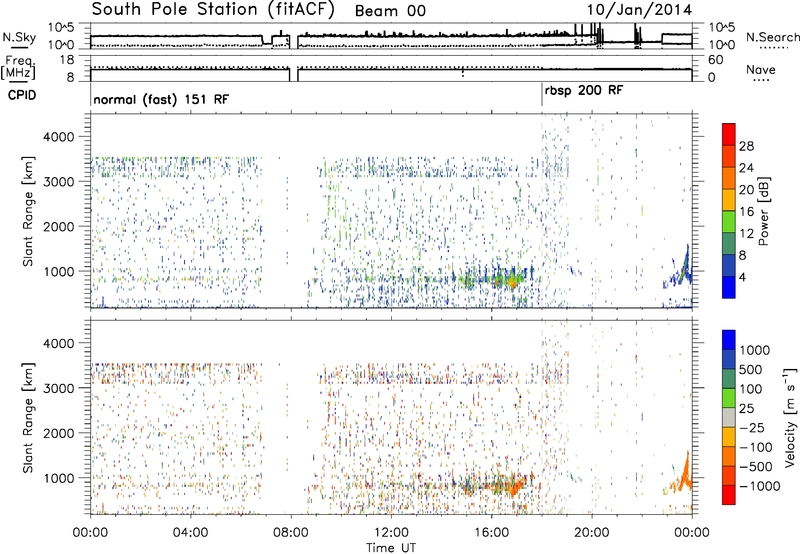This screenshot has width=800, height=554.
Task: Click the "20:00" time tick label
Action: [x=592, y=532]
